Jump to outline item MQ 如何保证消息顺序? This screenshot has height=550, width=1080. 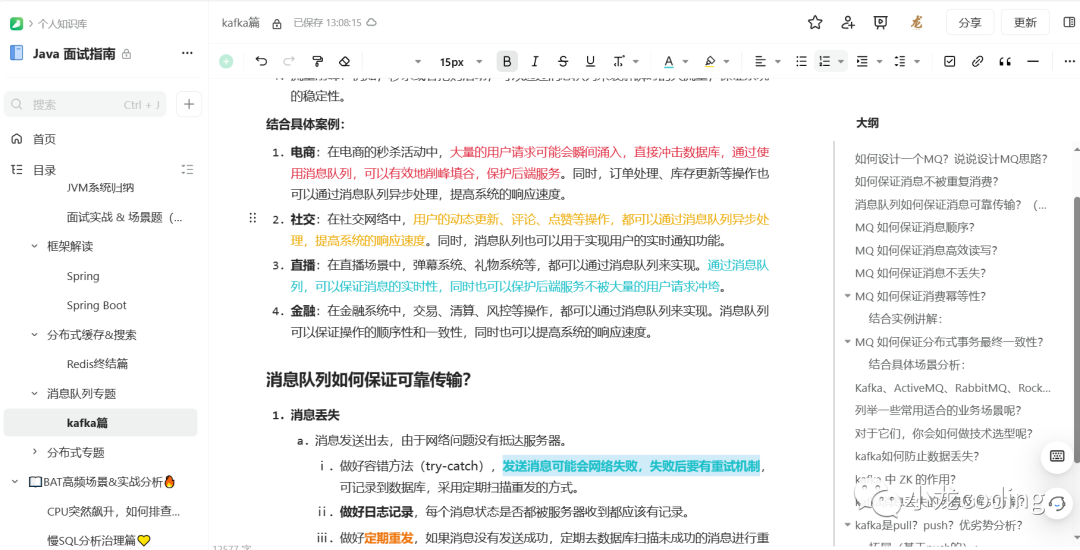point(914,227)
